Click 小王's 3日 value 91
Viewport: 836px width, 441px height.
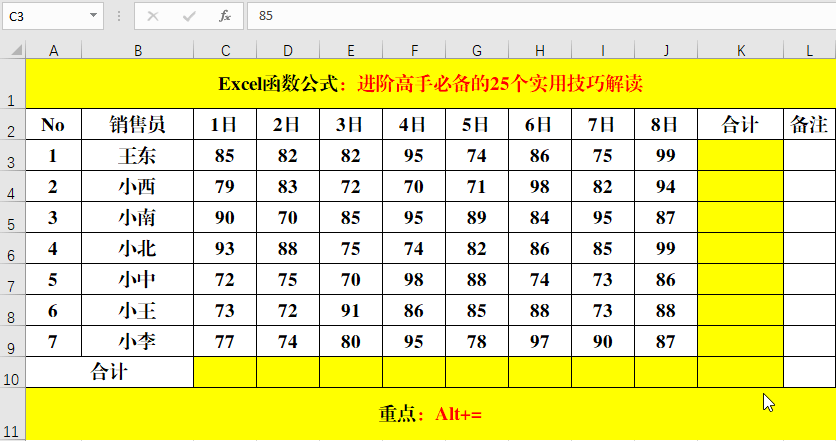[x=351, y=310]
